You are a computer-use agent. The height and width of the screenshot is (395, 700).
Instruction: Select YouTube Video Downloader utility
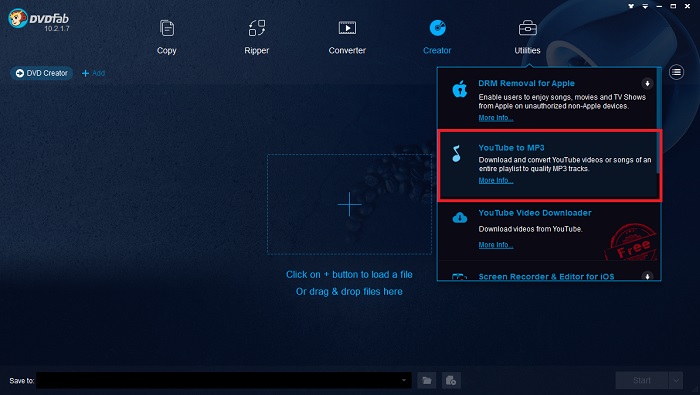coord(534,213)
